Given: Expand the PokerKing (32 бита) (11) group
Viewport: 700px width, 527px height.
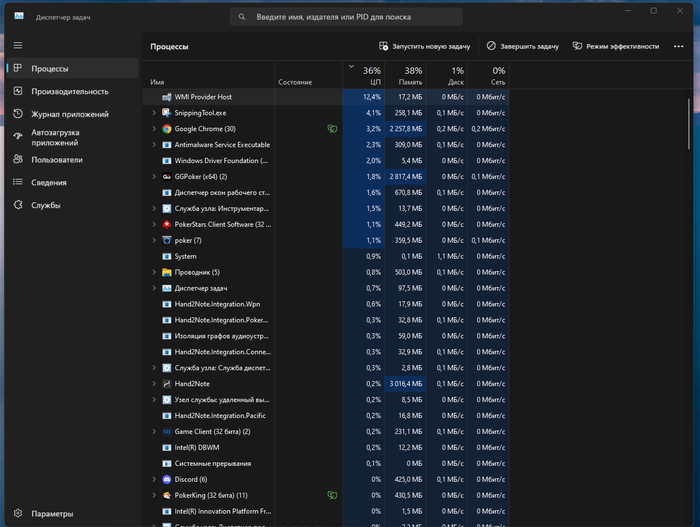Looking at the screenshot, I should coord(154,495).
